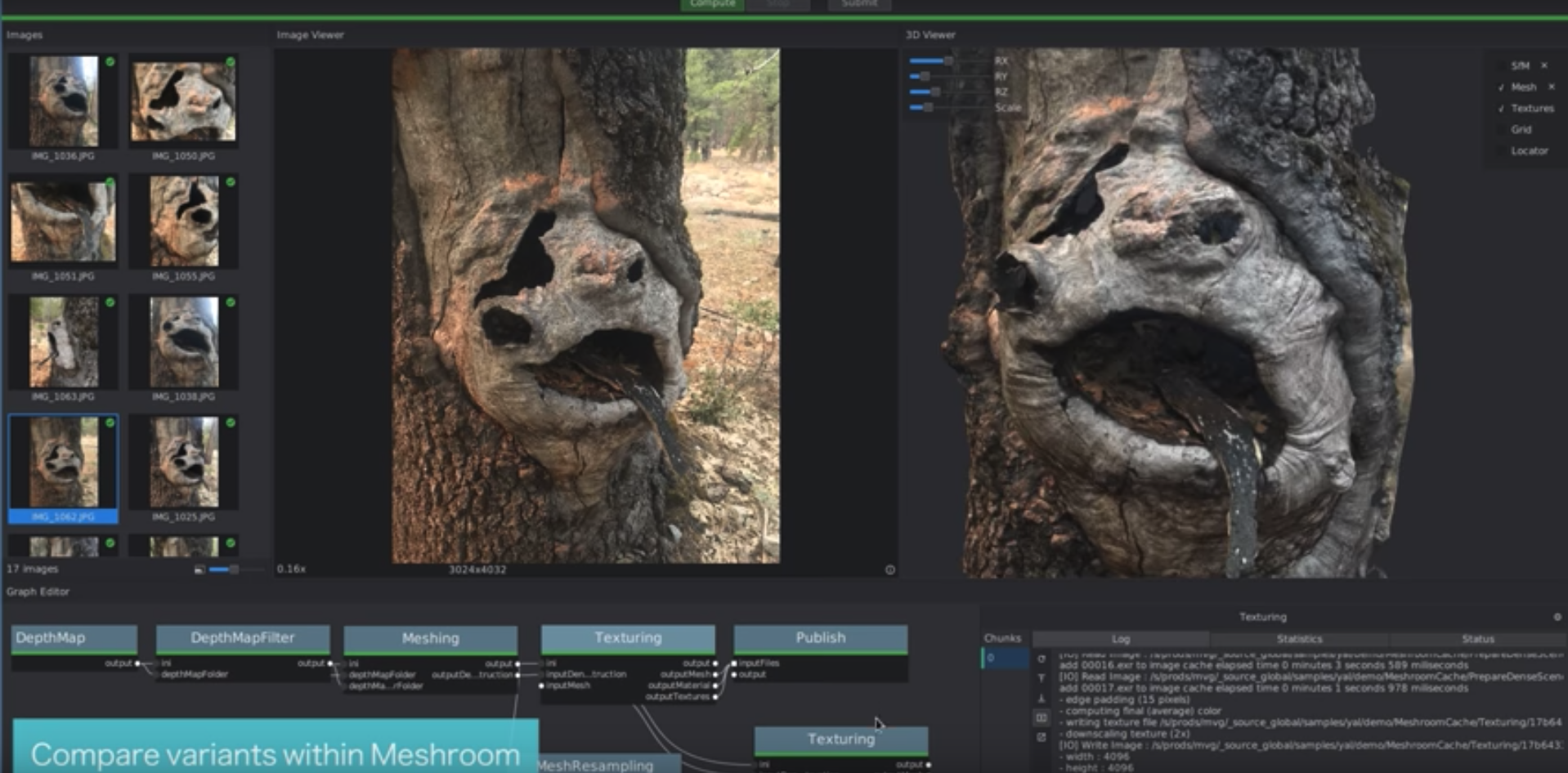Switch to the Statistics tab

click(x=1299, y=639)
